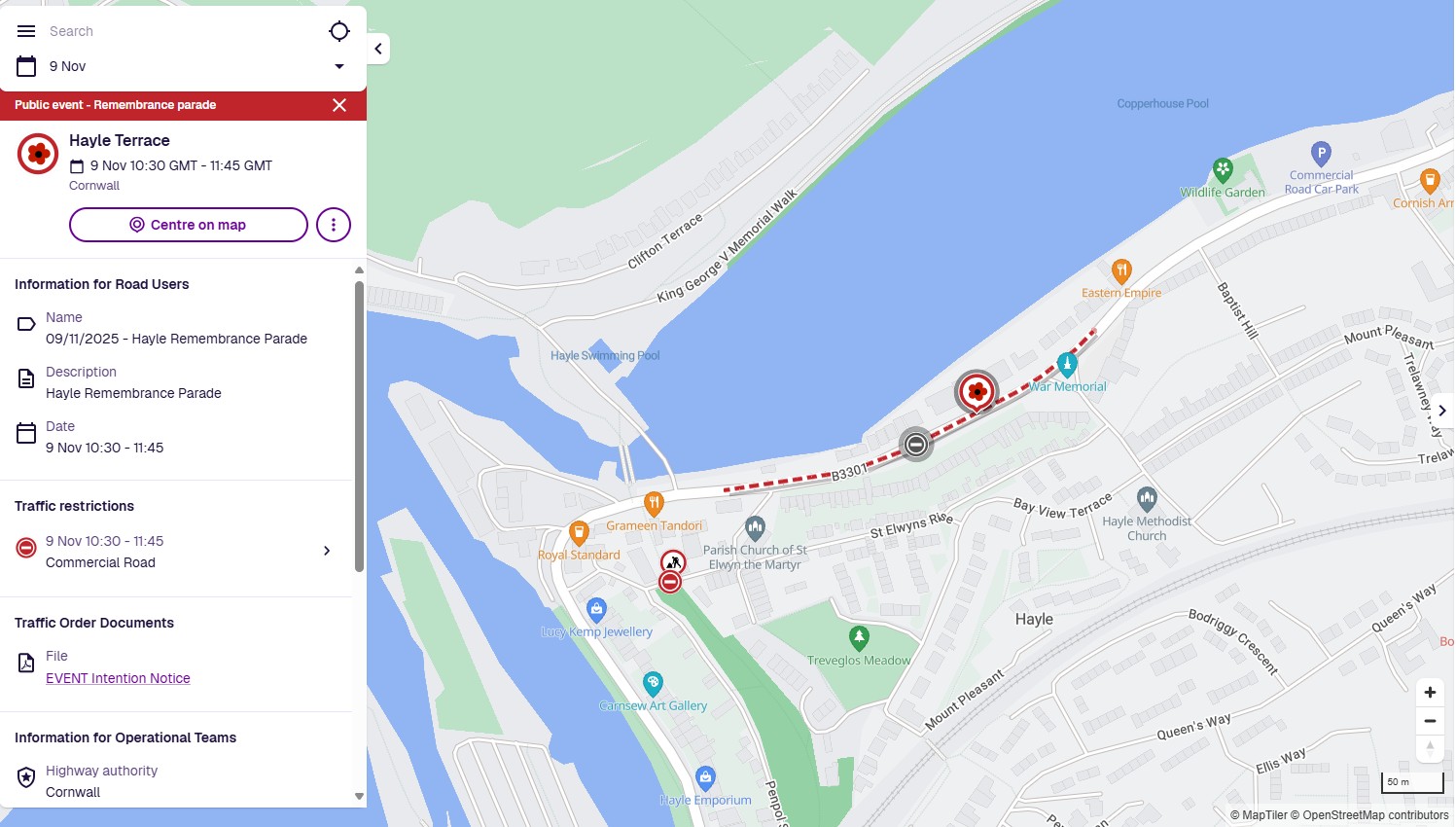Open the hamburger menu
1456x827 pixels.
(26, 31)
